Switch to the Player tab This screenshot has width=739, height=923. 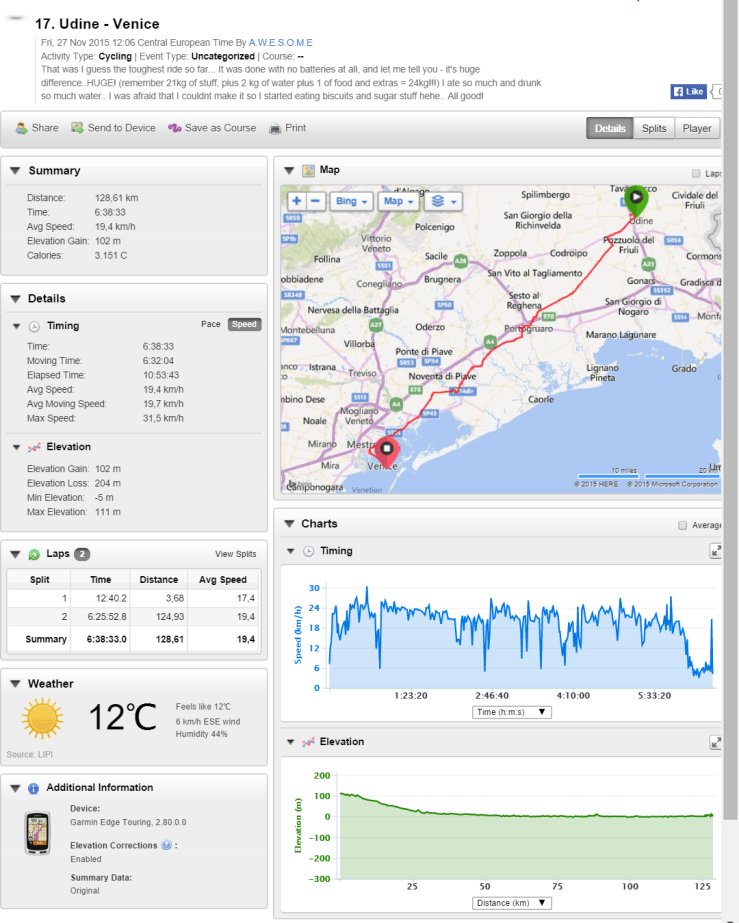click(697, 128)
